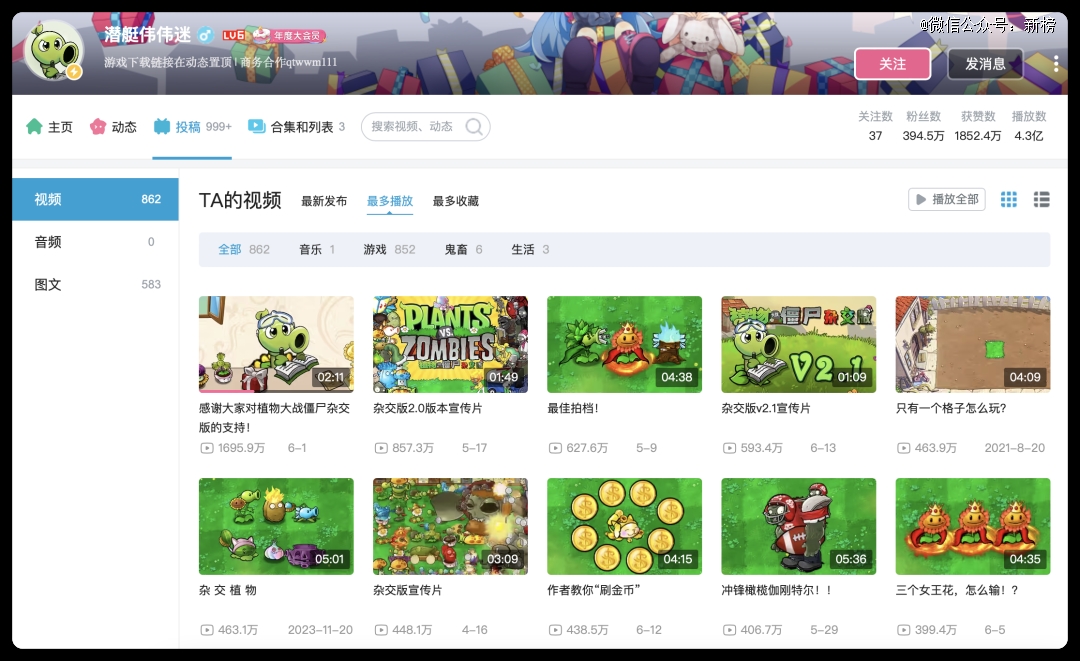Screen dimensions: 1080x661
Task: Open title 冲锋橄榄伽刚特尔!!
Action: pyautogui.click(x=777, y=590)
